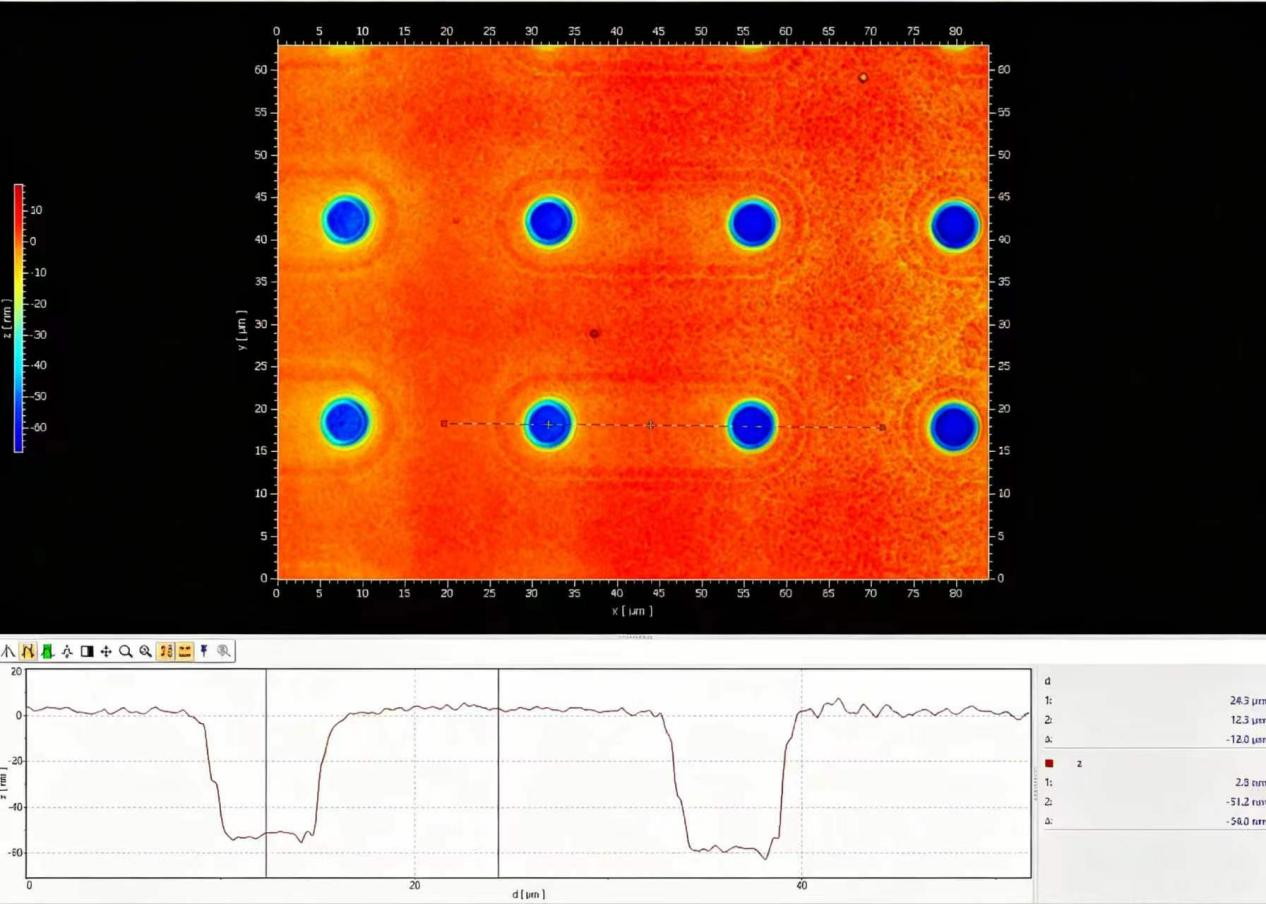Image resolution: width=1266 pixels, height=904 pixels.
Task: Toggle the highlighted horizontal cursors button
Action: tap(185, 651)
